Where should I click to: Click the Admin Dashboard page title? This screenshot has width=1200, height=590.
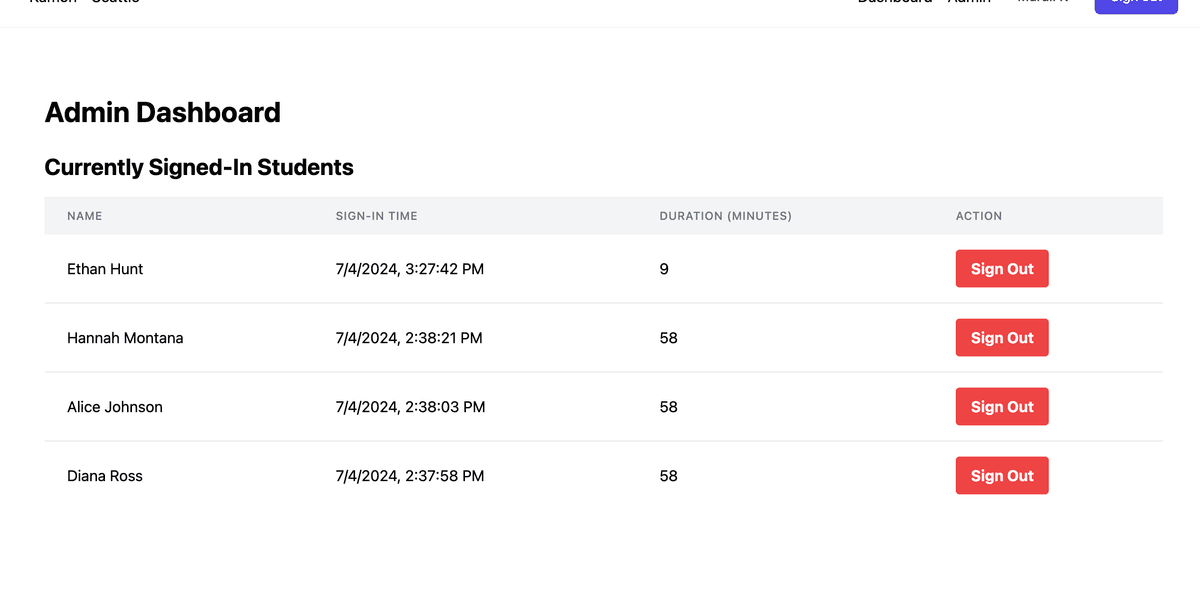click(162, 112)
